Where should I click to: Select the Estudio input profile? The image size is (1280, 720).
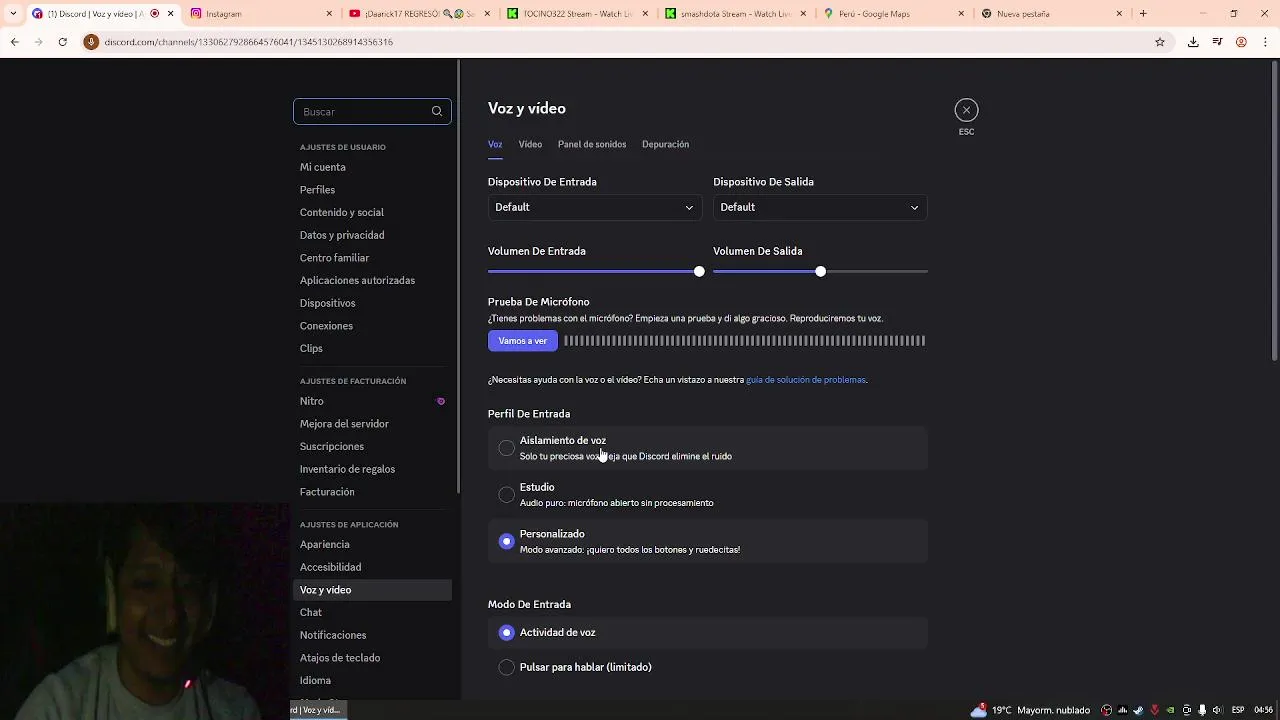(x=708, y=495)
